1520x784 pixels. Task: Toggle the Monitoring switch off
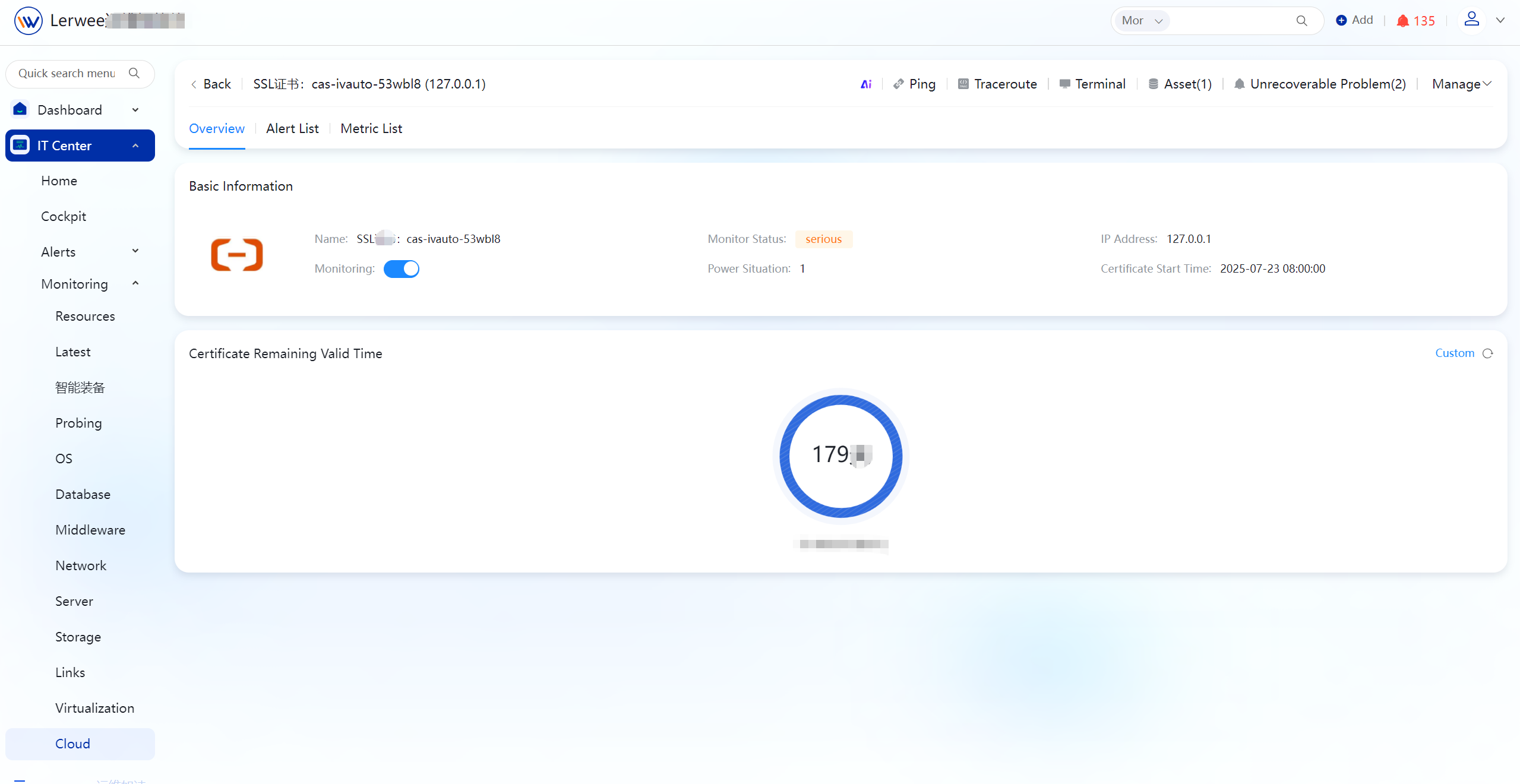402,269
